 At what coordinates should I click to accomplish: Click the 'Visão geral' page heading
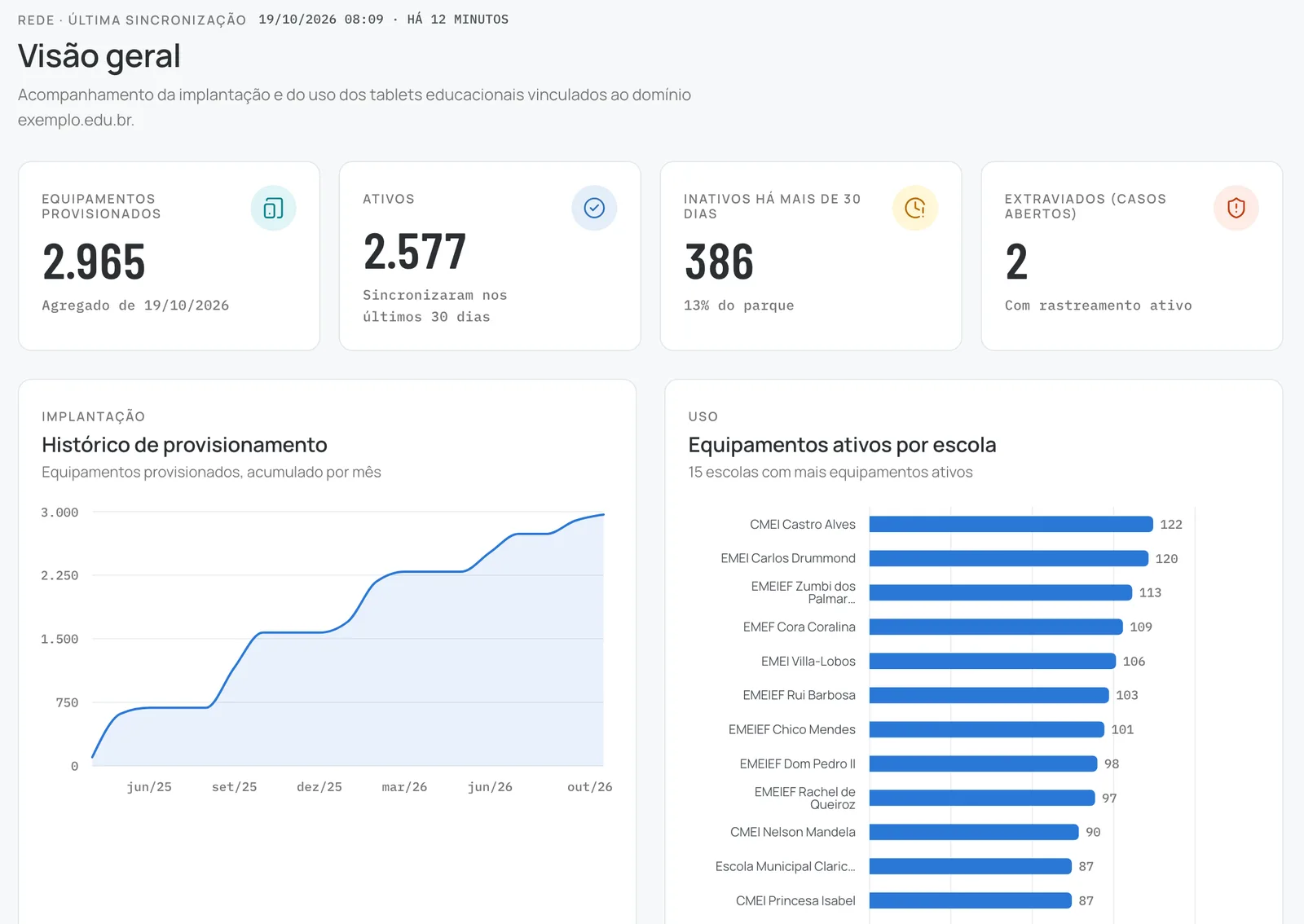tap(99, 56)
